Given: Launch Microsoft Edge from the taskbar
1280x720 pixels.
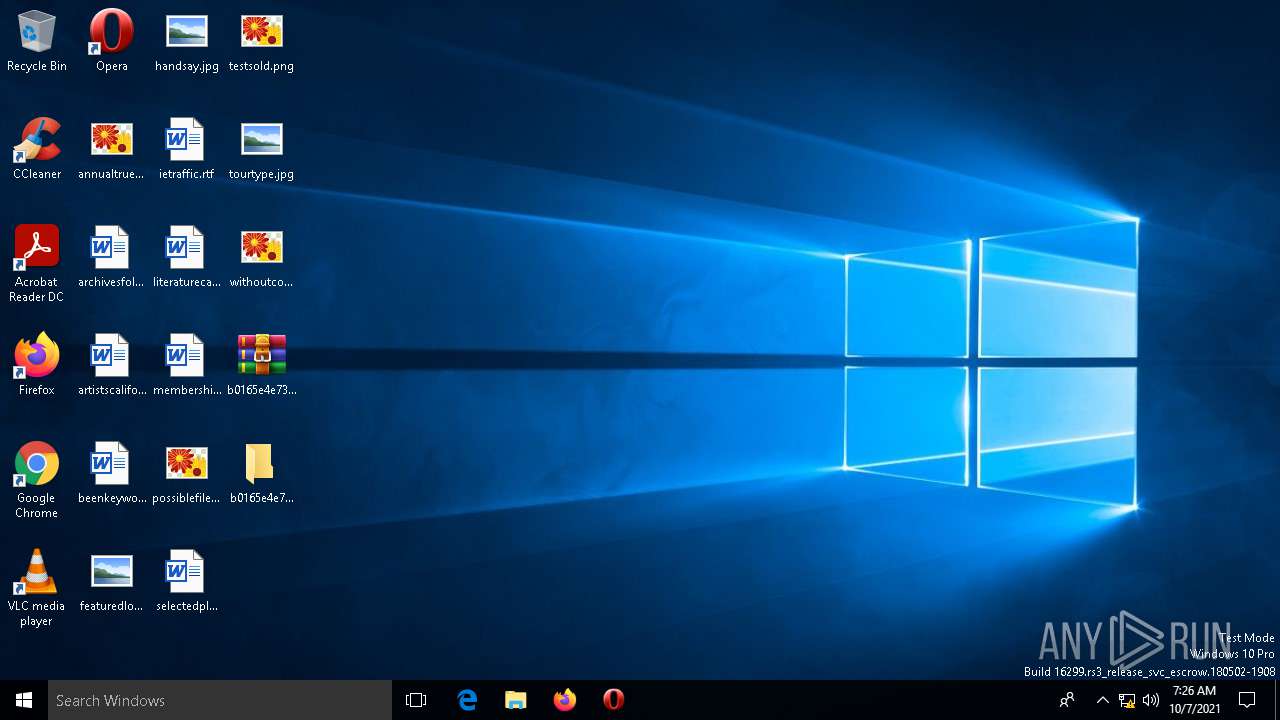Looking at the screenshot, I should click(467, 700).
